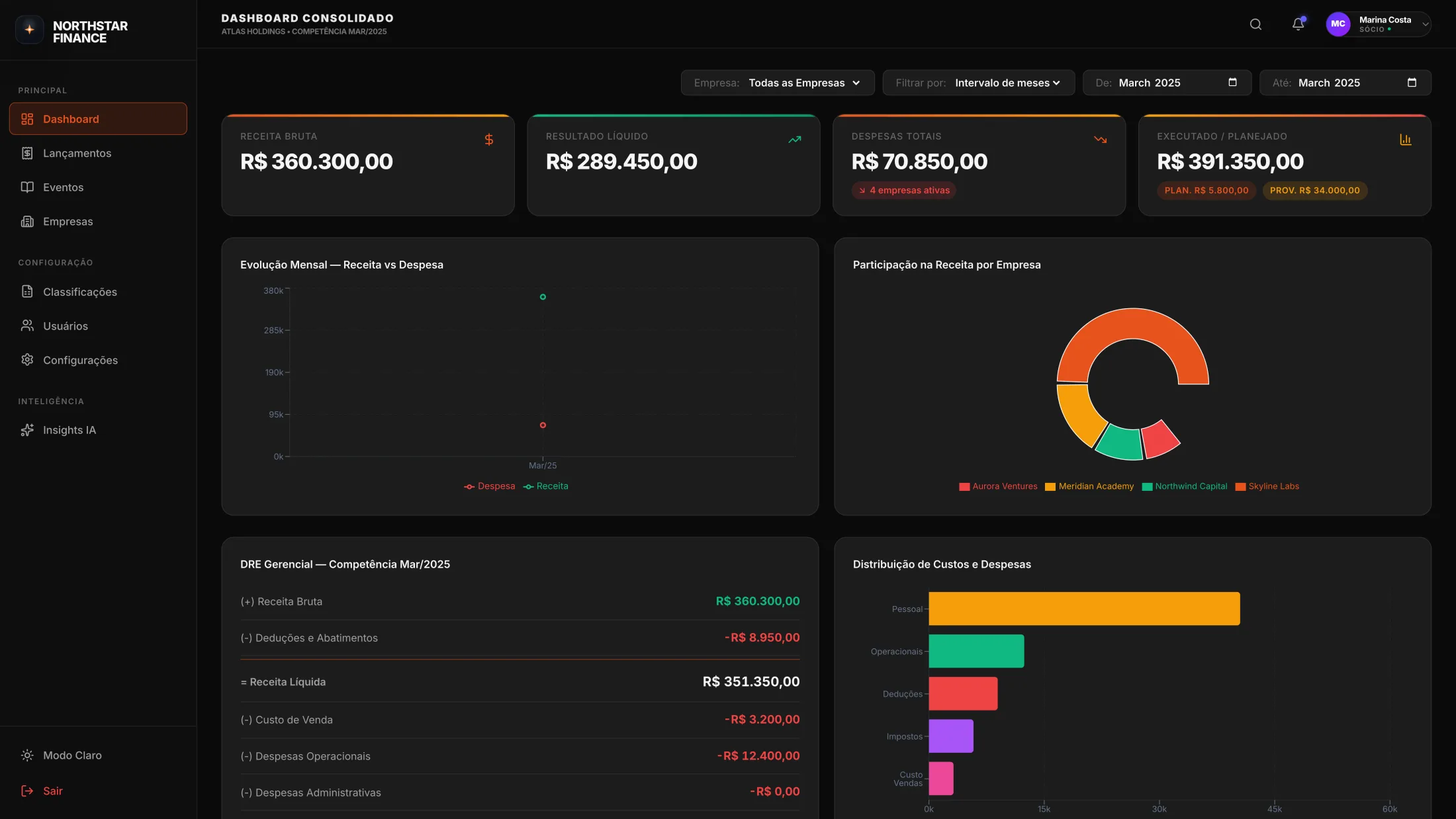This screenshot has width=1456, height=819.
Task: Toggle Modo Claro theme switch
Action: click(x=71, y=755)
